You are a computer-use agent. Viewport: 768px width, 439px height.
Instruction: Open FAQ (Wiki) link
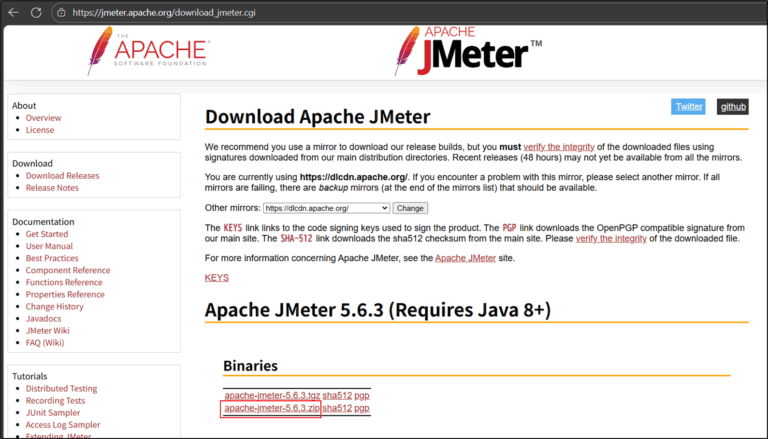[45, 342]
